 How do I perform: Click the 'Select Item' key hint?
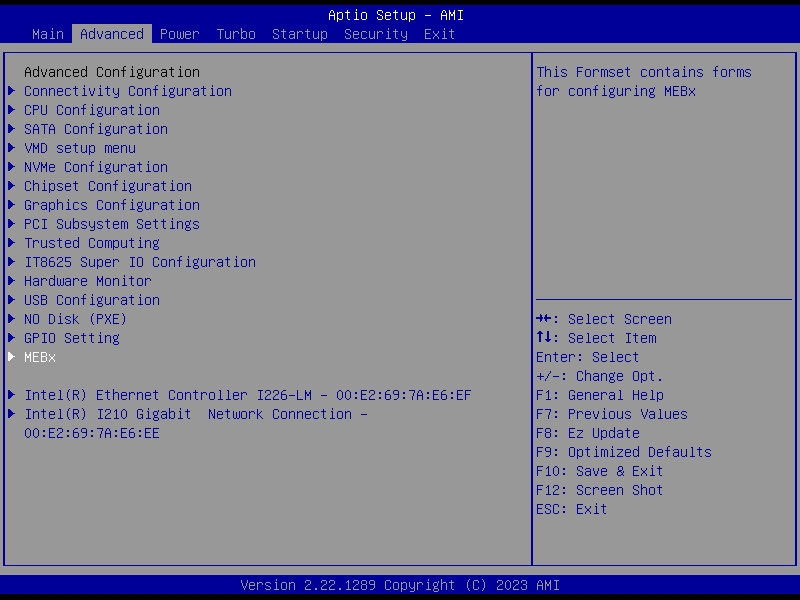tap(596, 338)
